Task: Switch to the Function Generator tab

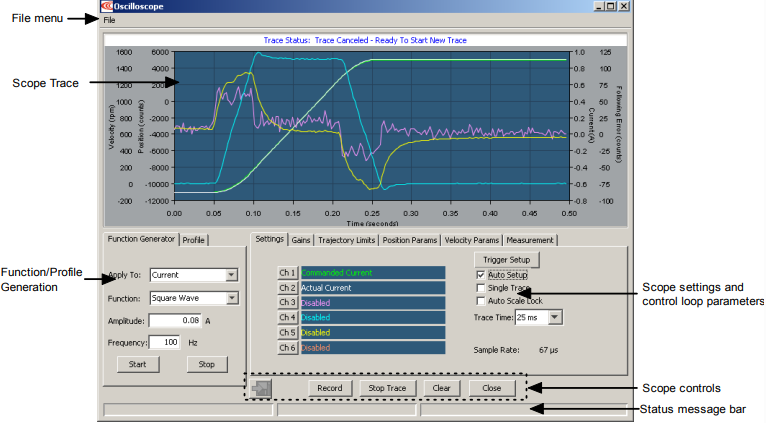Action: click(x=141, y=239)
